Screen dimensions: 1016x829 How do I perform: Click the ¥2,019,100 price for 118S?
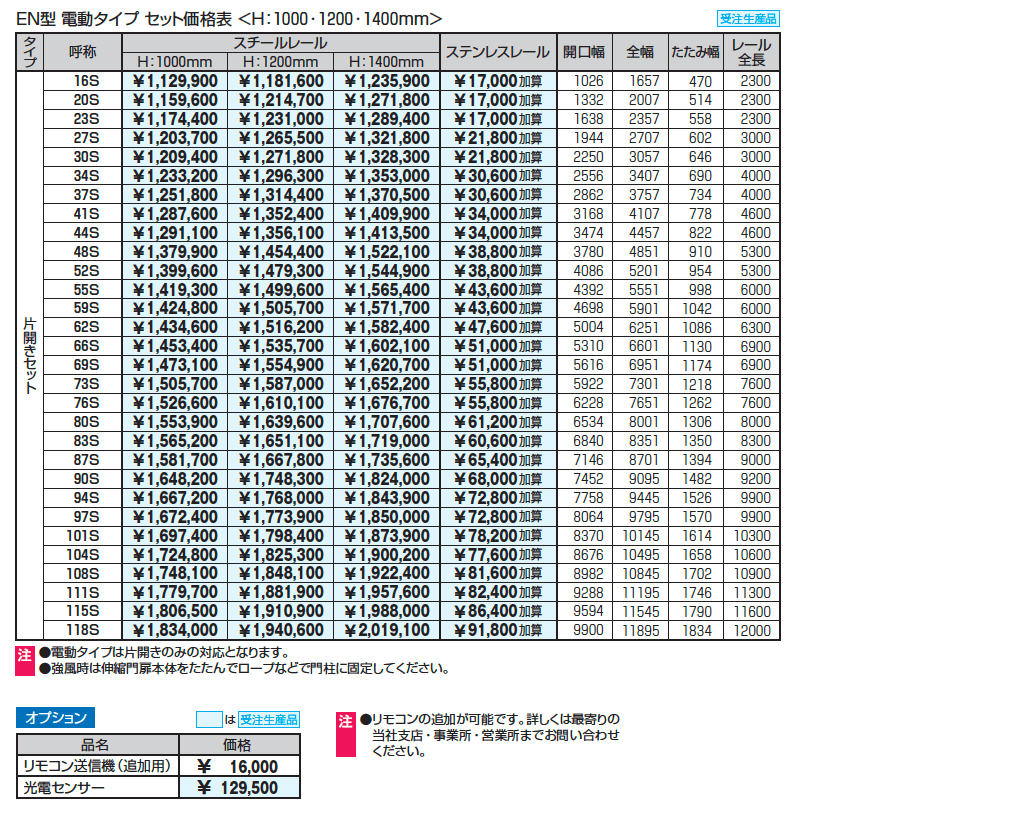[x=387, y=630]
